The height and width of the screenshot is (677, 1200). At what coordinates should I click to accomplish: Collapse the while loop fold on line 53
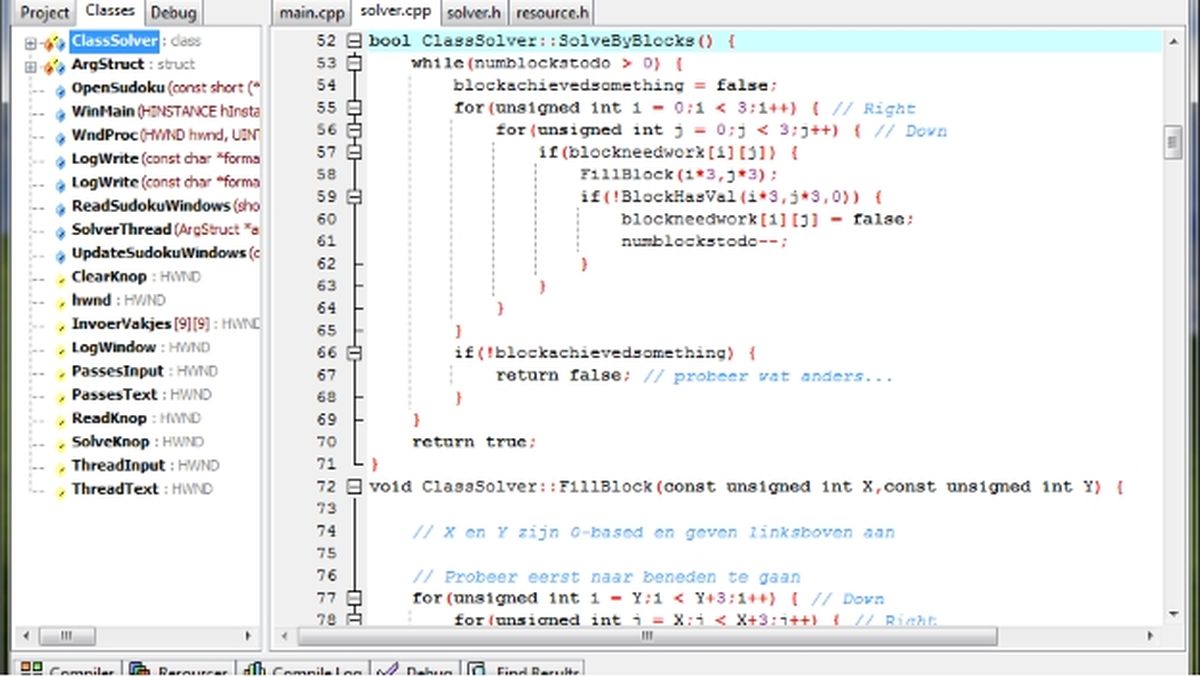coord(354,62)
